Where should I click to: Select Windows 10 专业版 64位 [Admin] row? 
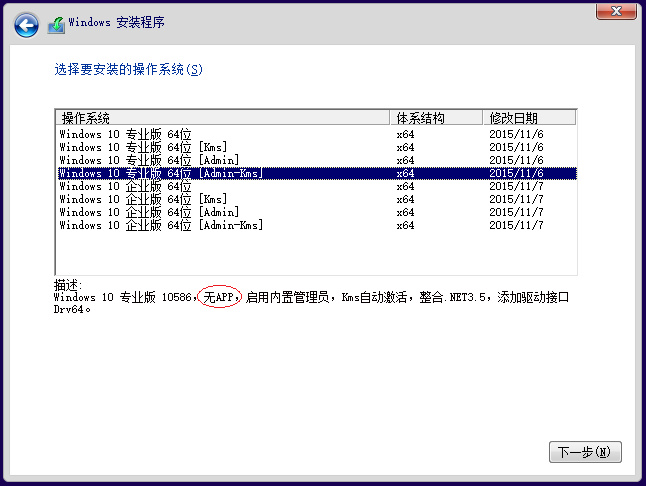point(316,160)
